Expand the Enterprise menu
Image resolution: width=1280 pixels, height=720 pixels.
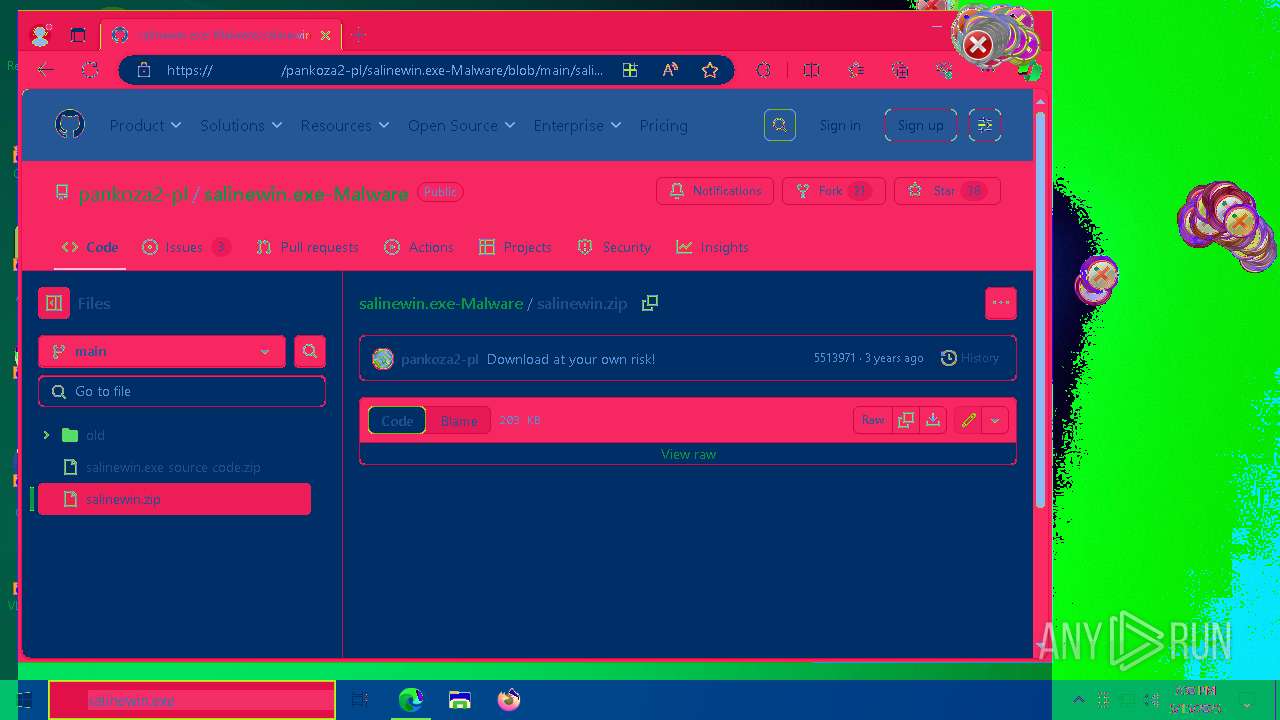click(x=577, y=125)
